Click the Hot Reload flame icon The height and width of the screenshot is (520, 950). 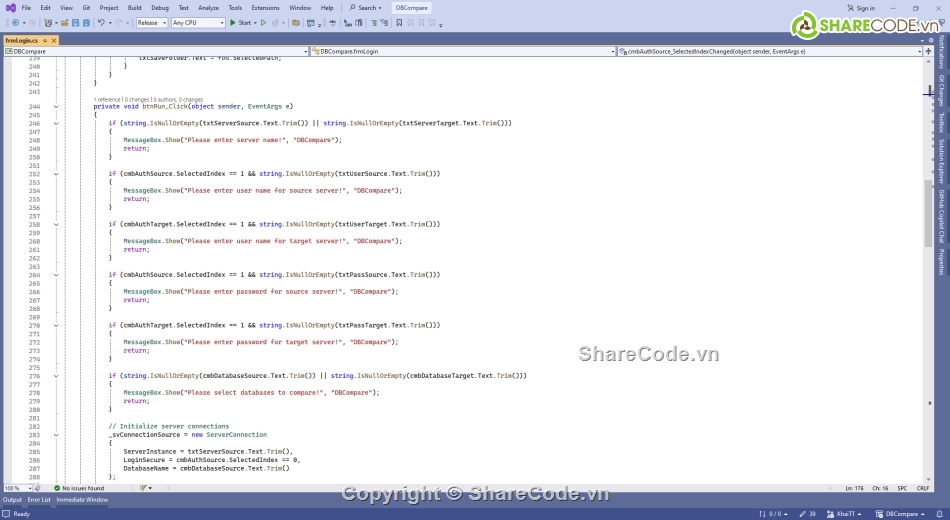(x=275, y=22)
